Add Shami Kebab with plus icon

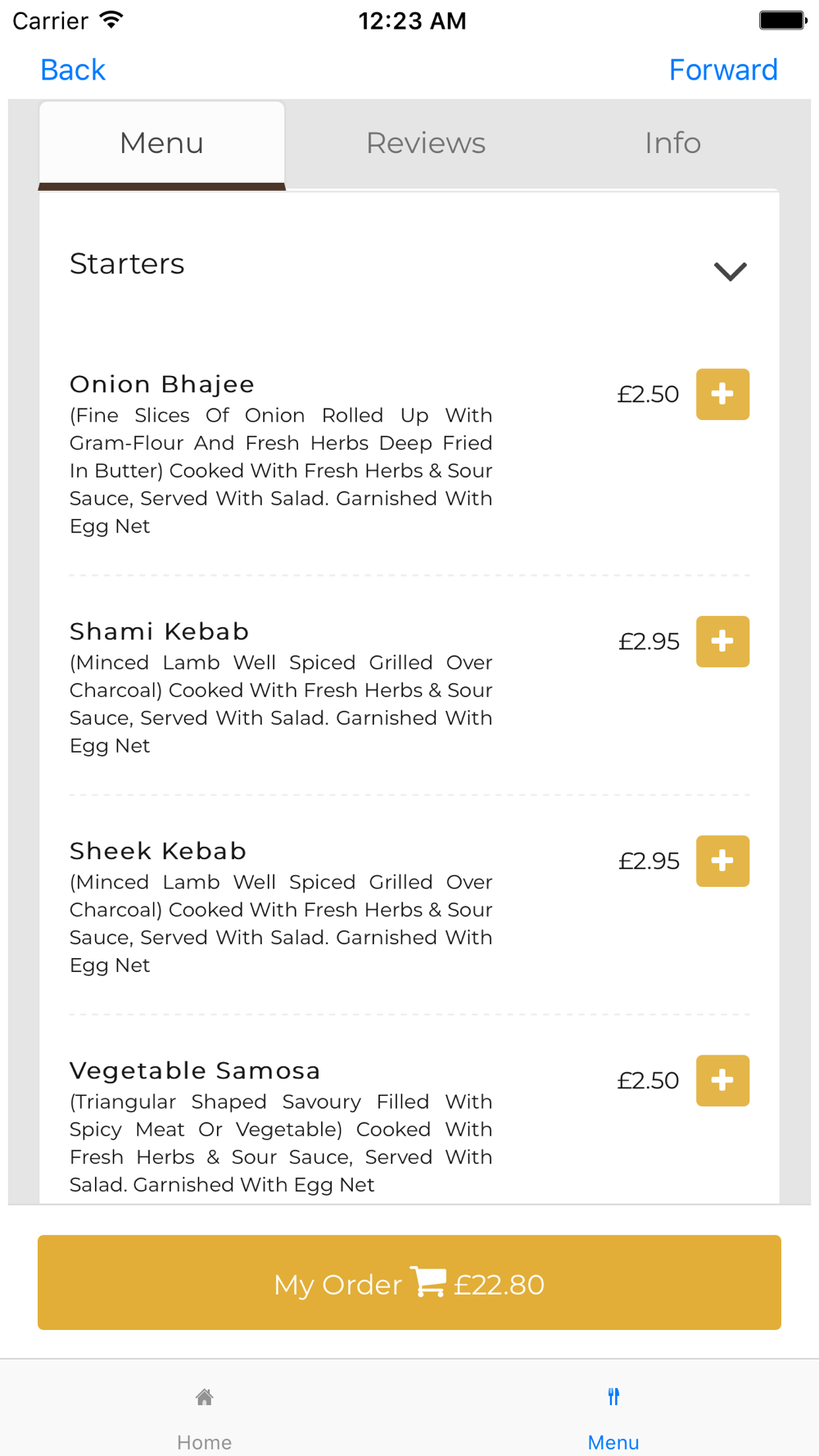(722, 641)
